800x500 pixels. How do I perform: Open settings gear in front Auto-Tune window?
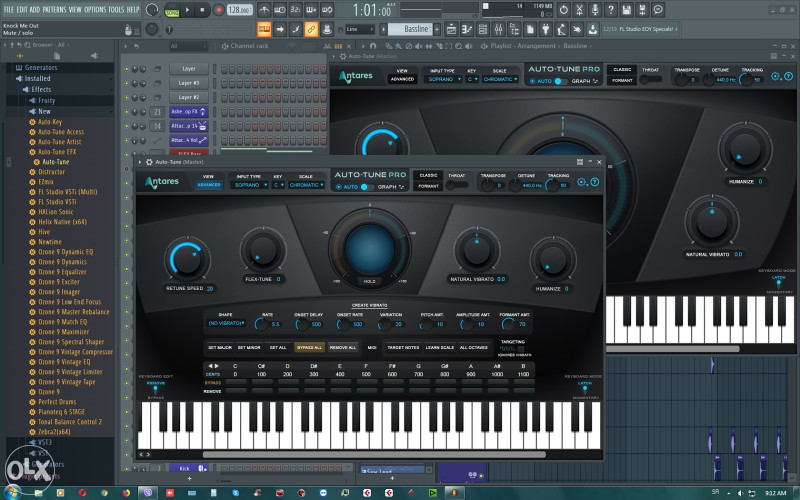pyautogui.click(x=581, y=182)
